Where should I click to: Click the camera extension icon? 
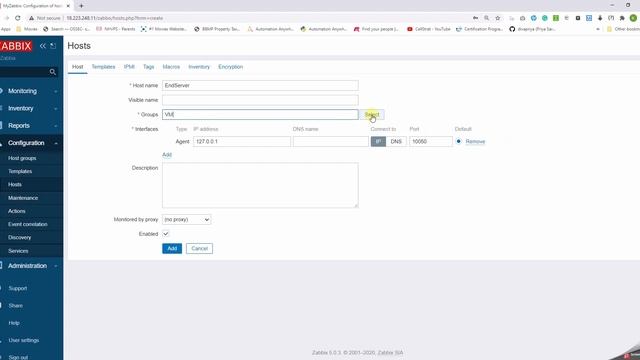click(522, 18)
